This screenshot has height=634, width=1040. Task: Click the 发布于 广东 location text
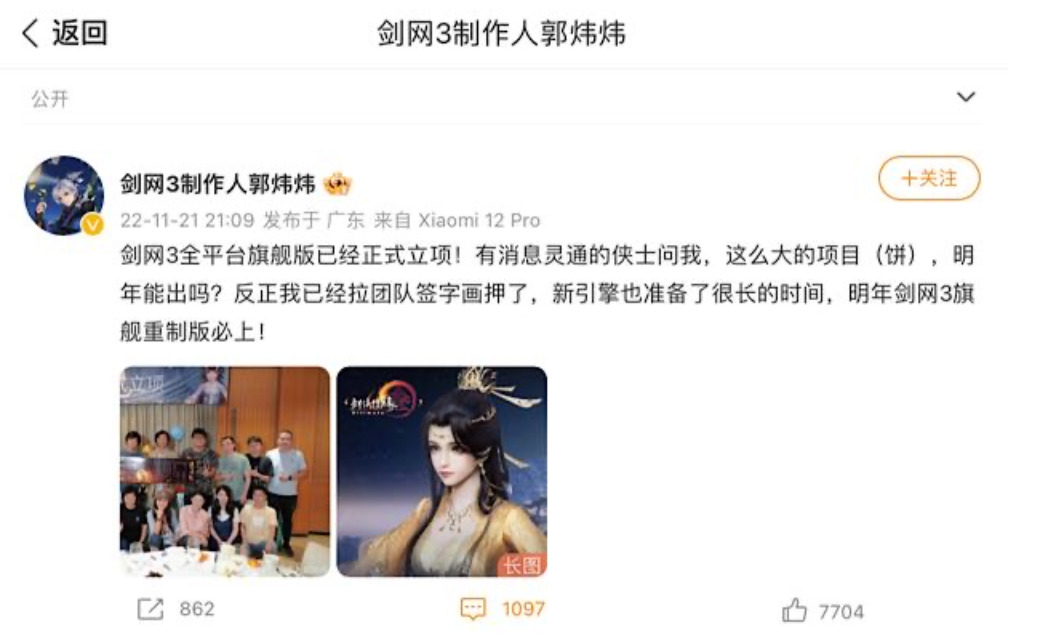(314, 220)
